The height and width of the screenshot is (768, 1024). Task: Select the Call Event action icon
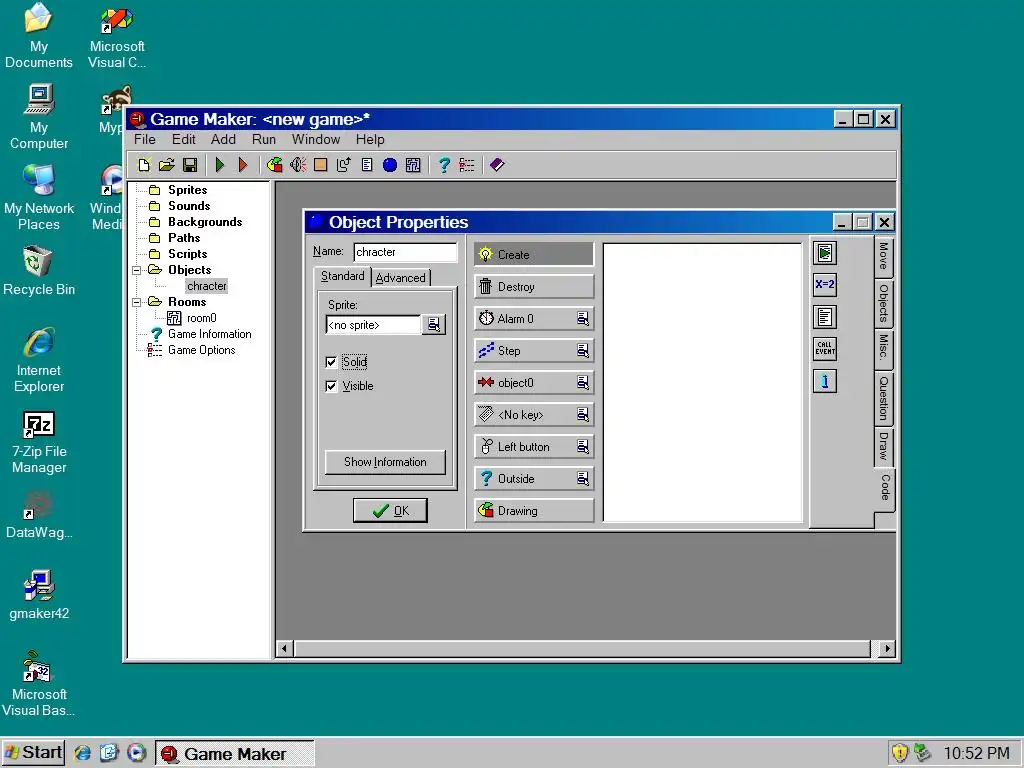tap(825, 349)
